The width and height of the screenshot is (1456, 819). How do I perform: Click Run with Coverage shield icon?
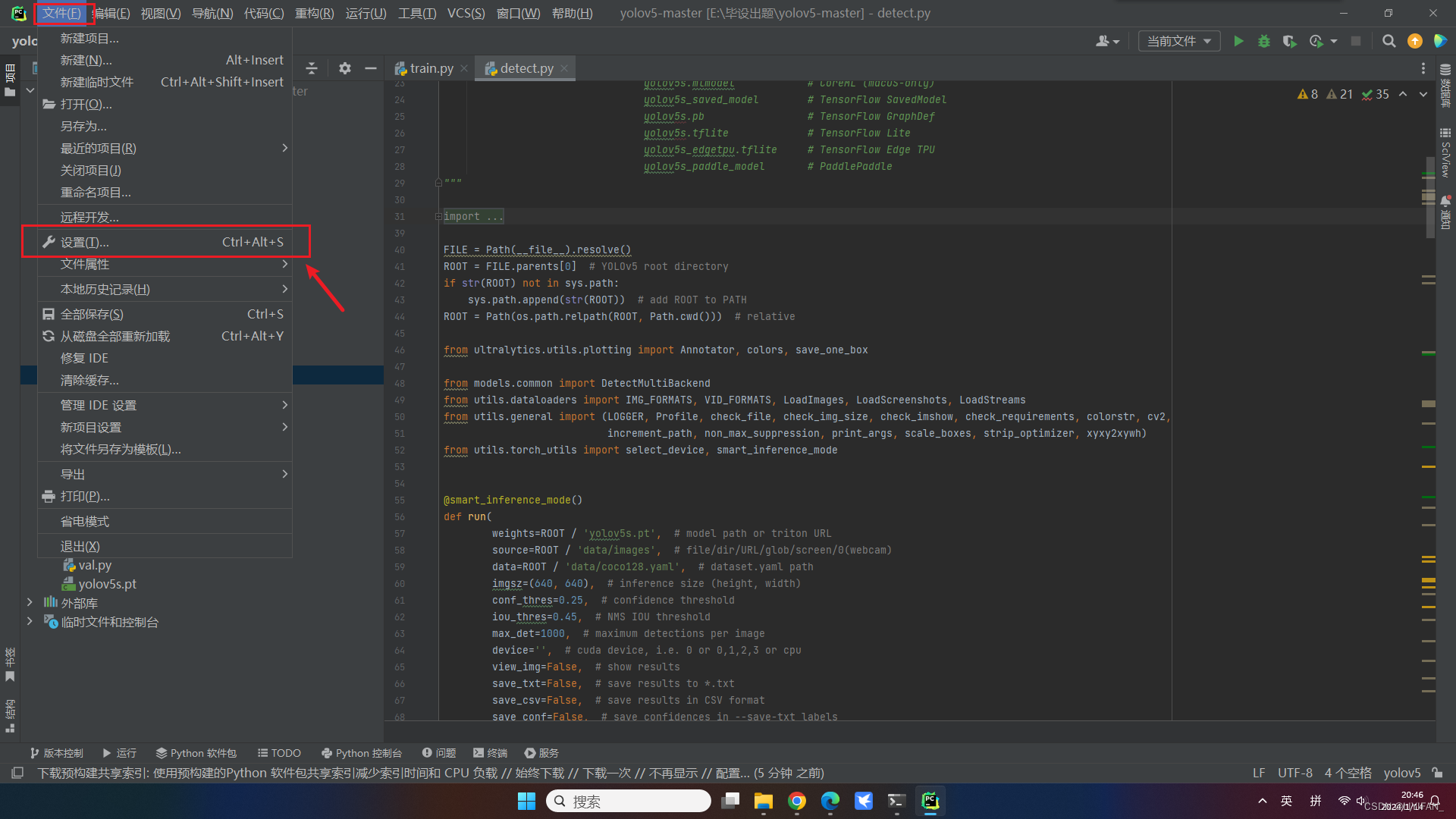pyautogui.click(x=1289, y=41)
